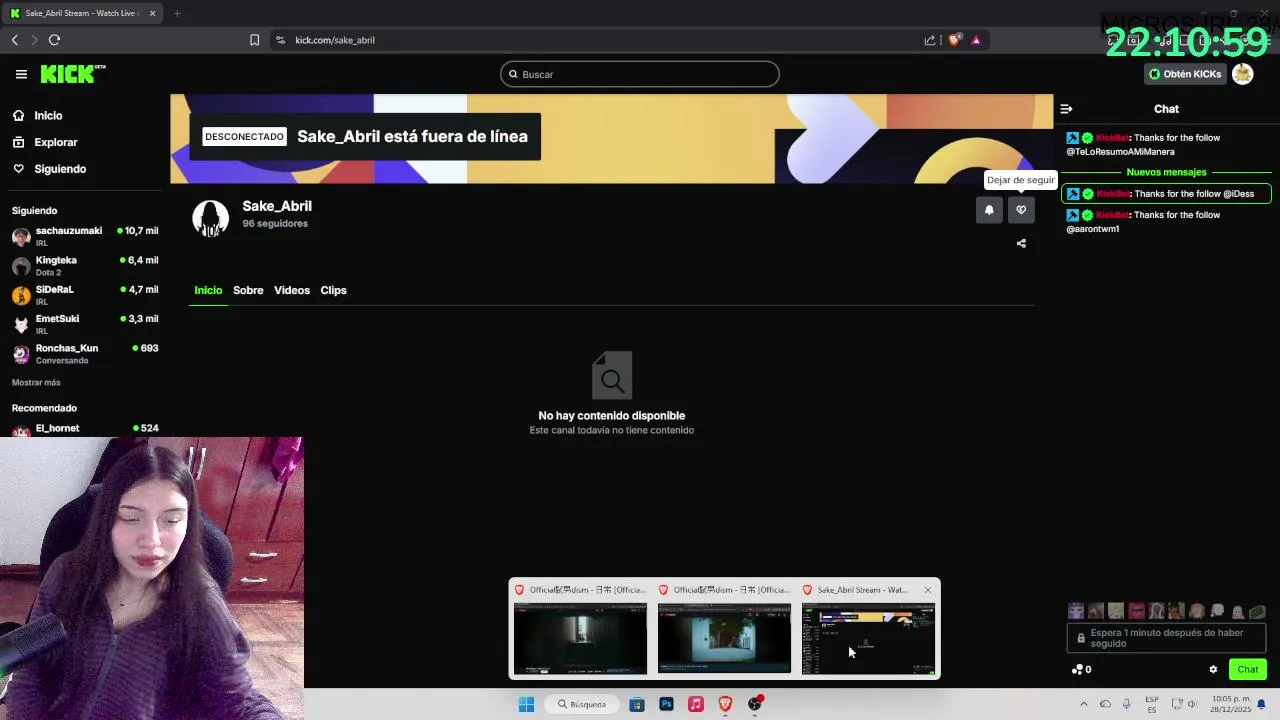Expand Mostrar más in sidebar
The width and height of the screenshot is (1280, 720).
point(36,383)
